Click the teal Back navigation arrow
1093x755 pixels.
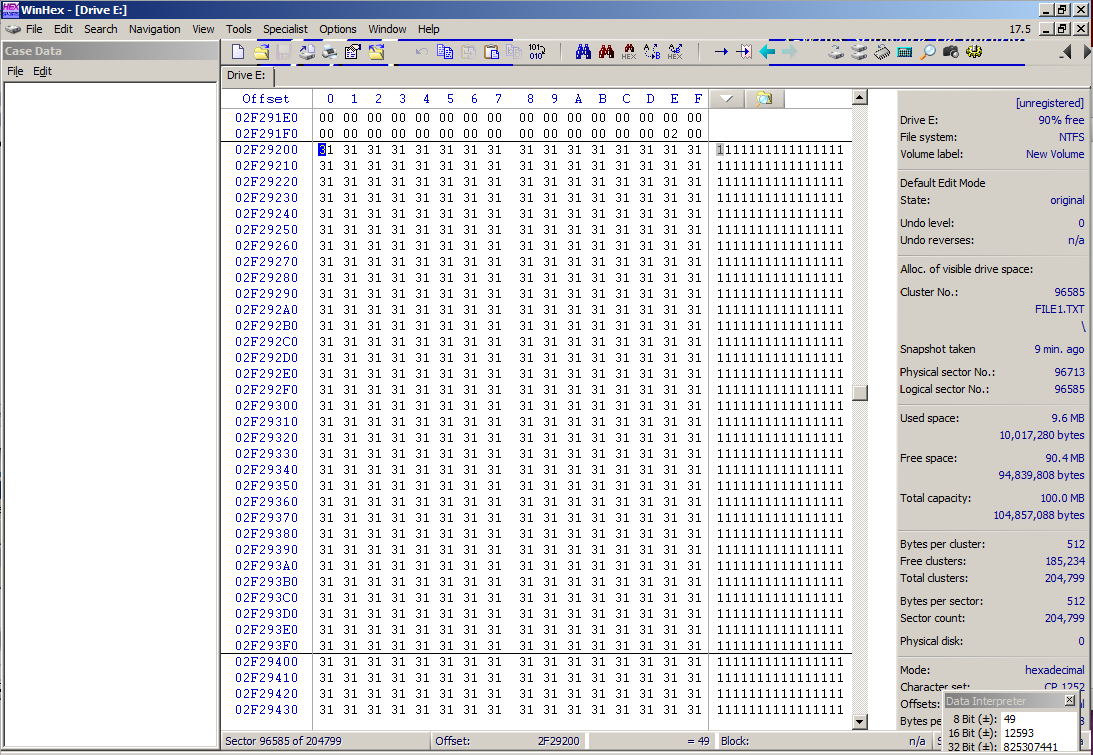767,52
